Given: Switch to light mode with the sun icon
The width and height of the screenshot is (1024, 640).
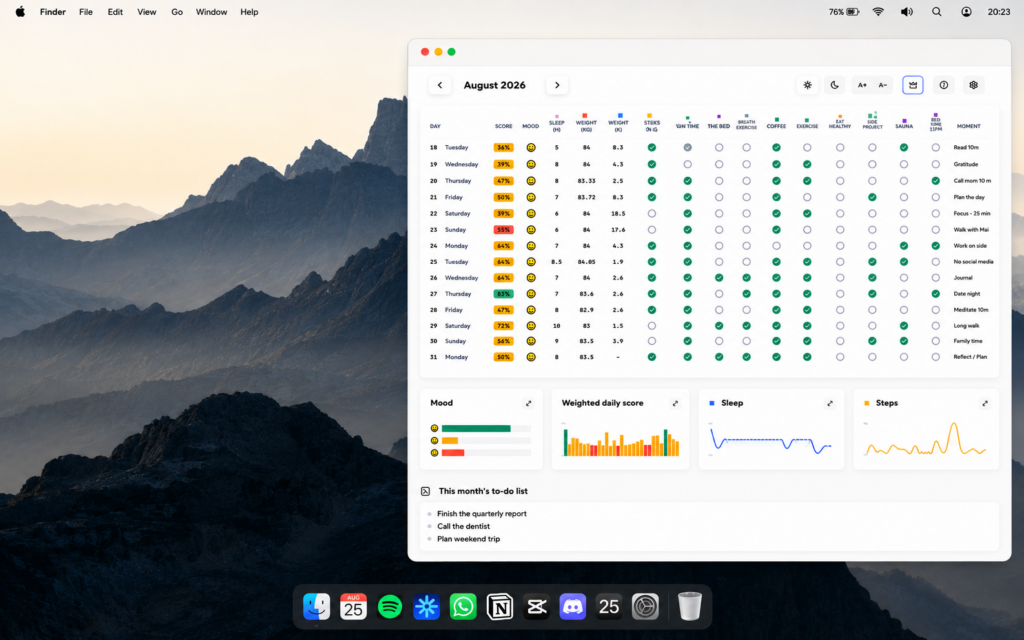Looking at the screenshot, I should coord(807,85).
